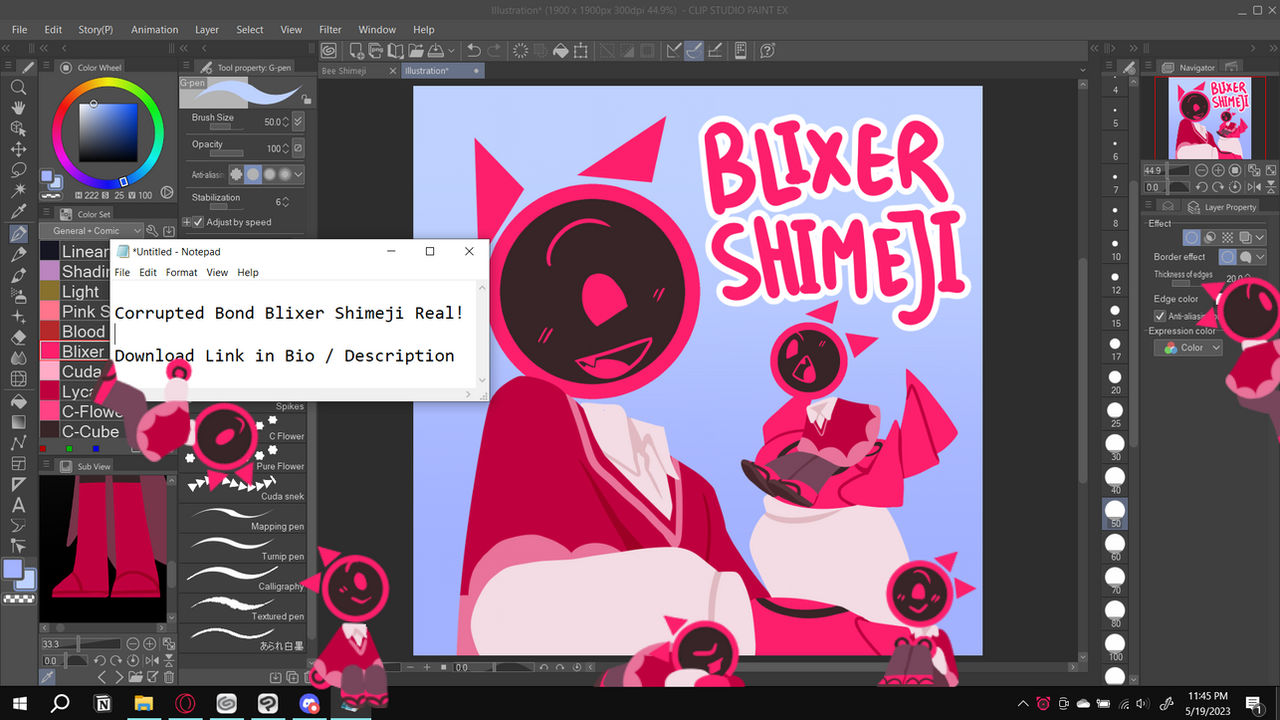Select the Auto select wand tool
This screenshot has height=720, width=1280.
click(18, 192)
